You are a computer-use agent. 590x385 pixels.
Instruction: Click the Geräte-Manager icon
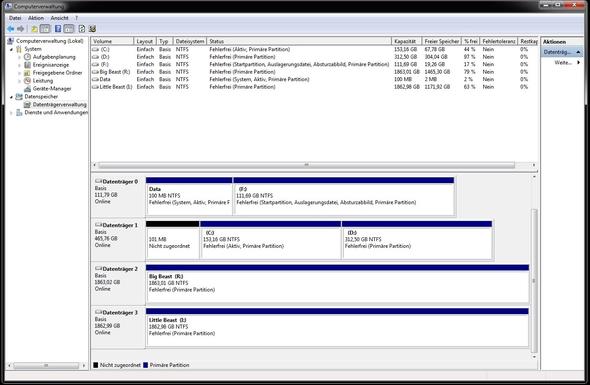click(x=27, y=88)
